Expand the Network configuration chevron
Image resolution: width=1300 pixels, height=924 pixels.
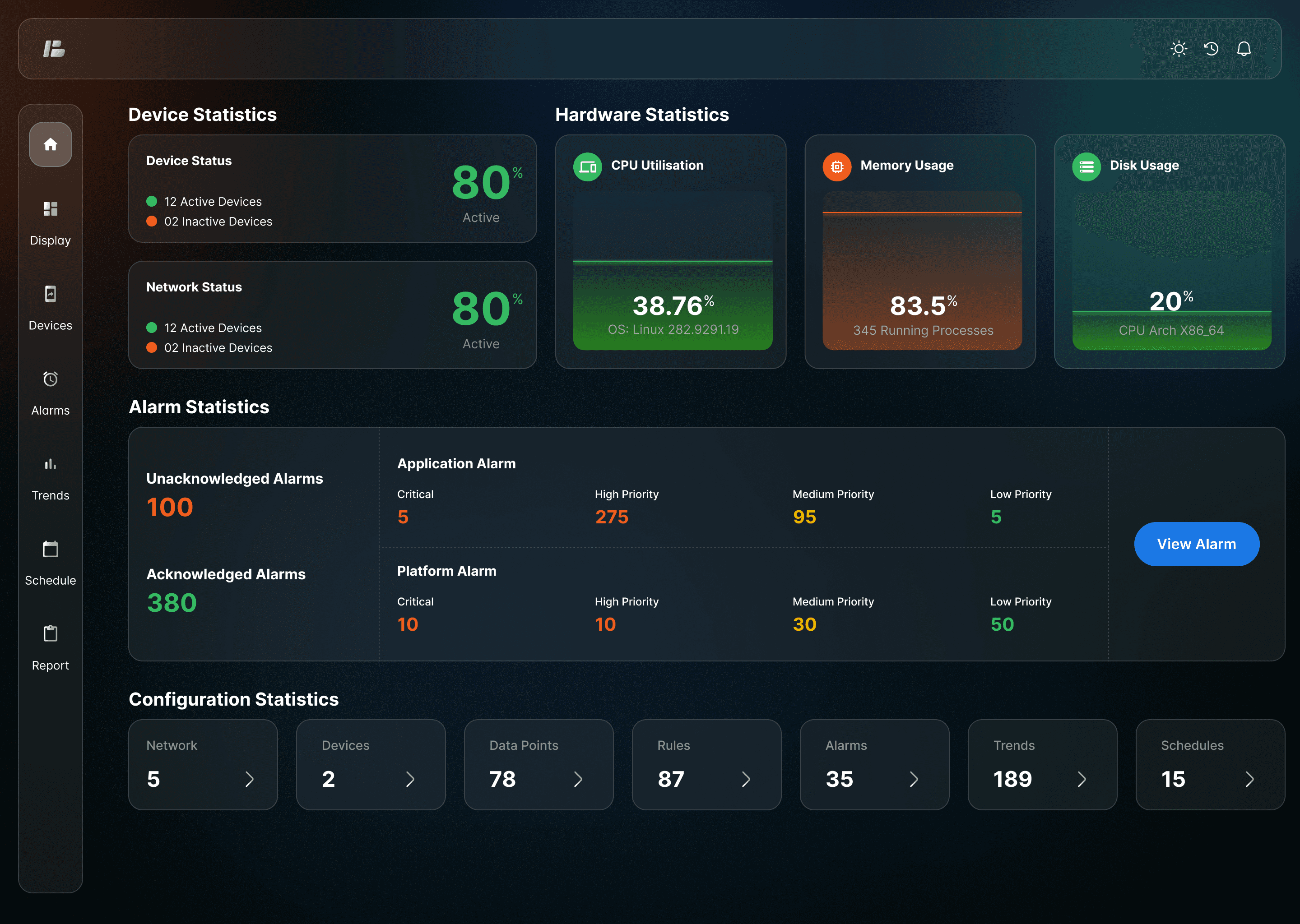pyautogui.click(x=249, y=779)
